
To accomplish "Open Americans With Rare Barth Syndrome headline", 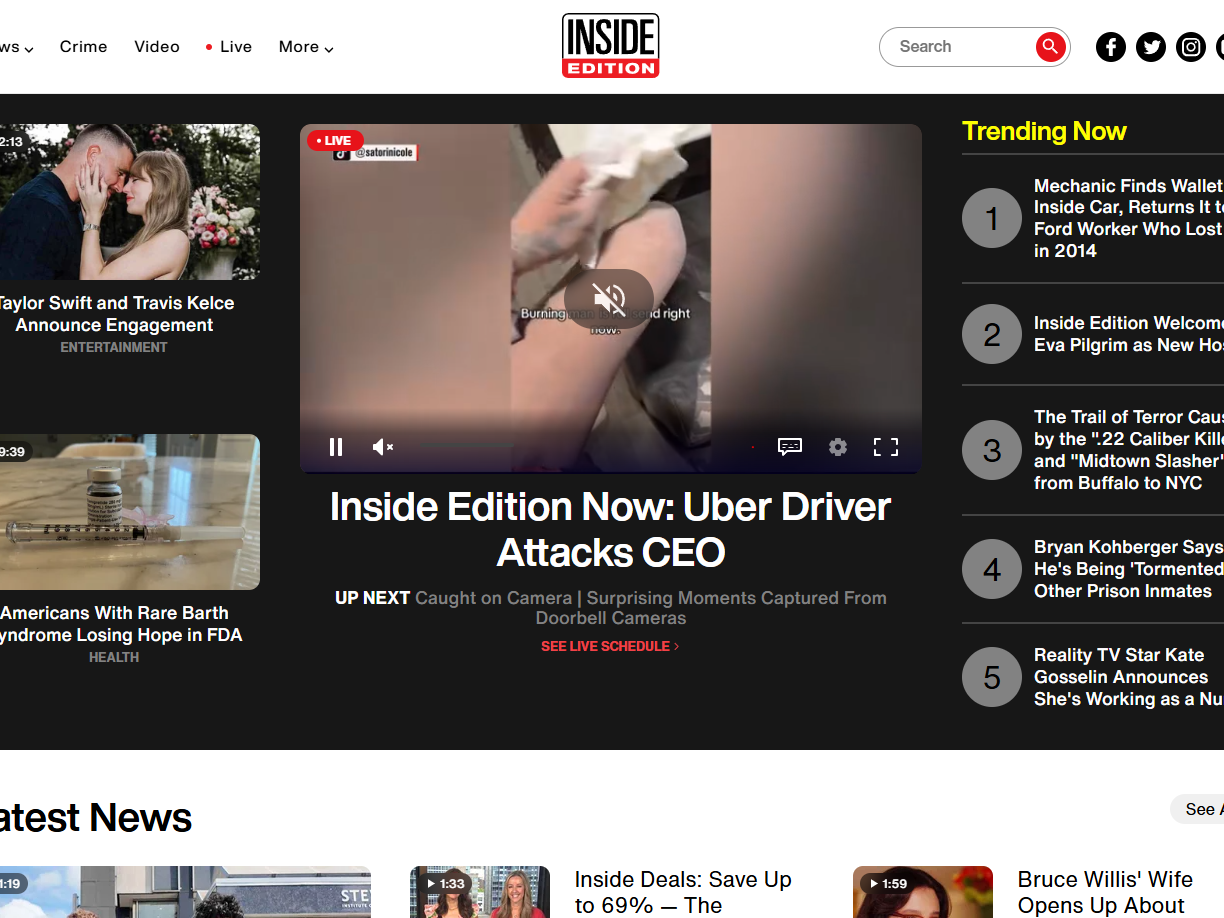I will pyautogui.click(x=120, y=624).
